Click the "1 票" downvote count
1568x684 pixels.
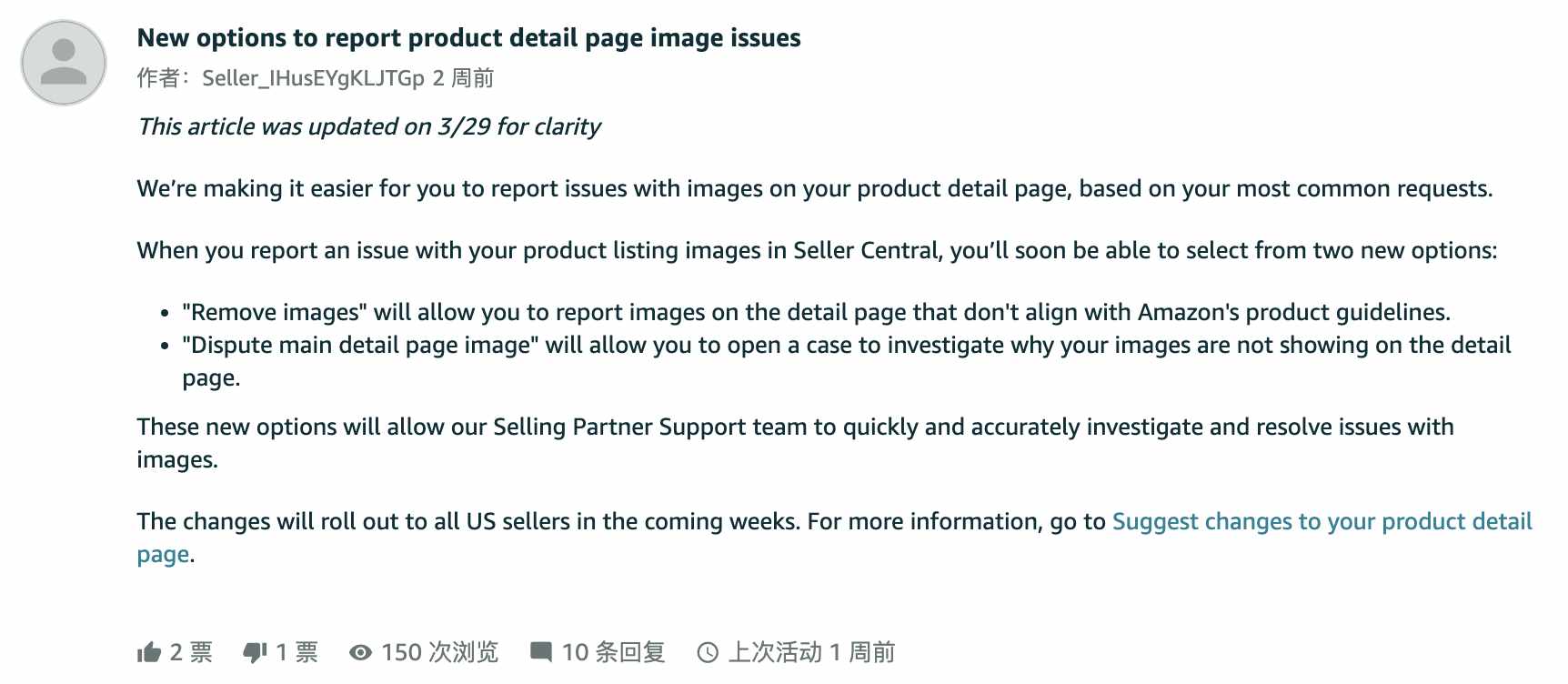click(x=297, y=652)
